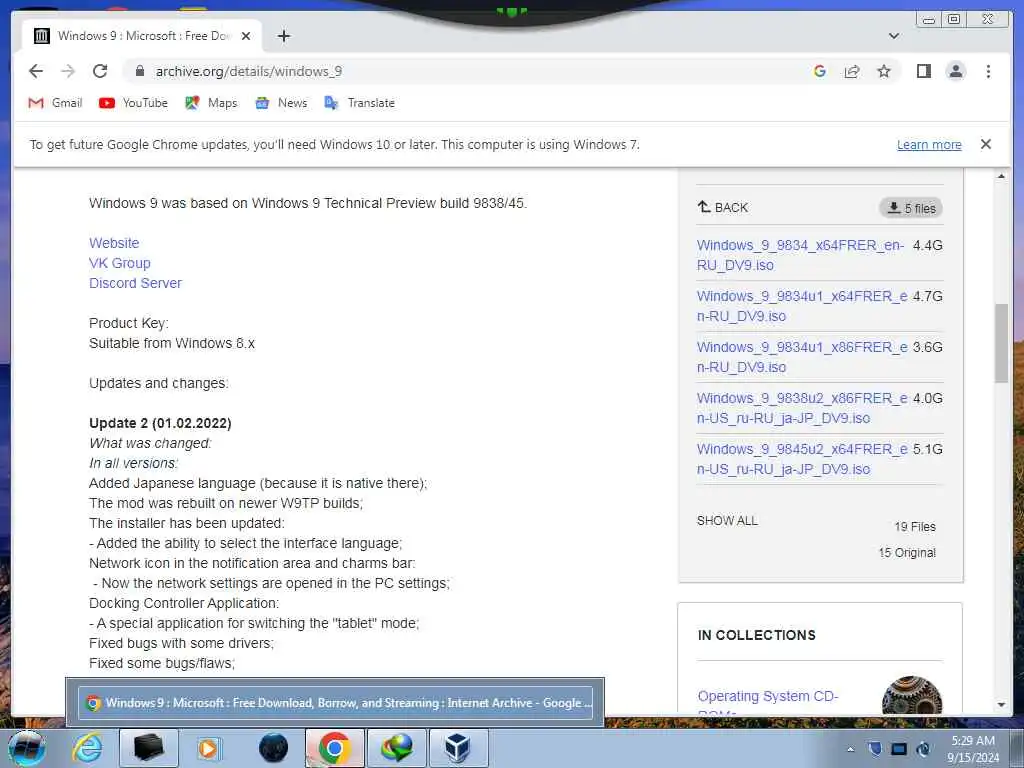1024x768 pixels.
Task: Click the shield security tray icon
Action: pos(875,749)
